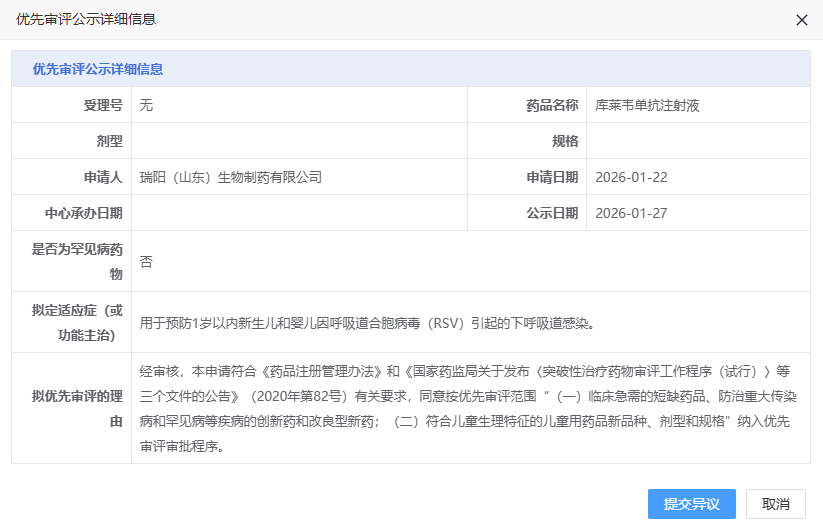Click applicant 瑞阳（山东）生物制药有限公司
Image resolution: width=823 pixels, height=531 pixels.
coord(231,177)
